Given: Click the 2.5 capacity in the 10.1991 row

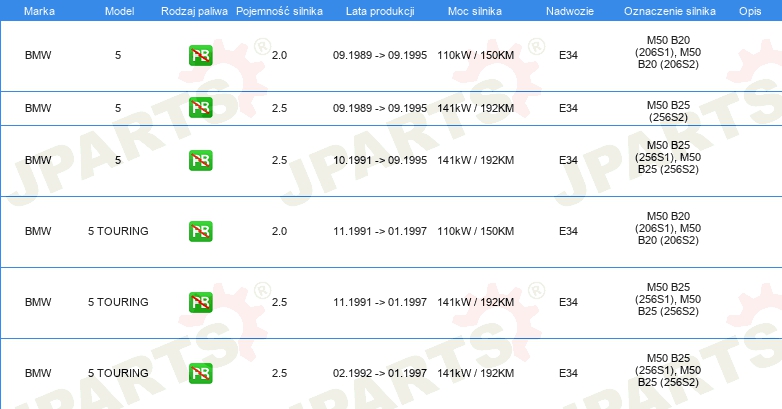Looking at the screenshot, I should (279, 160).
